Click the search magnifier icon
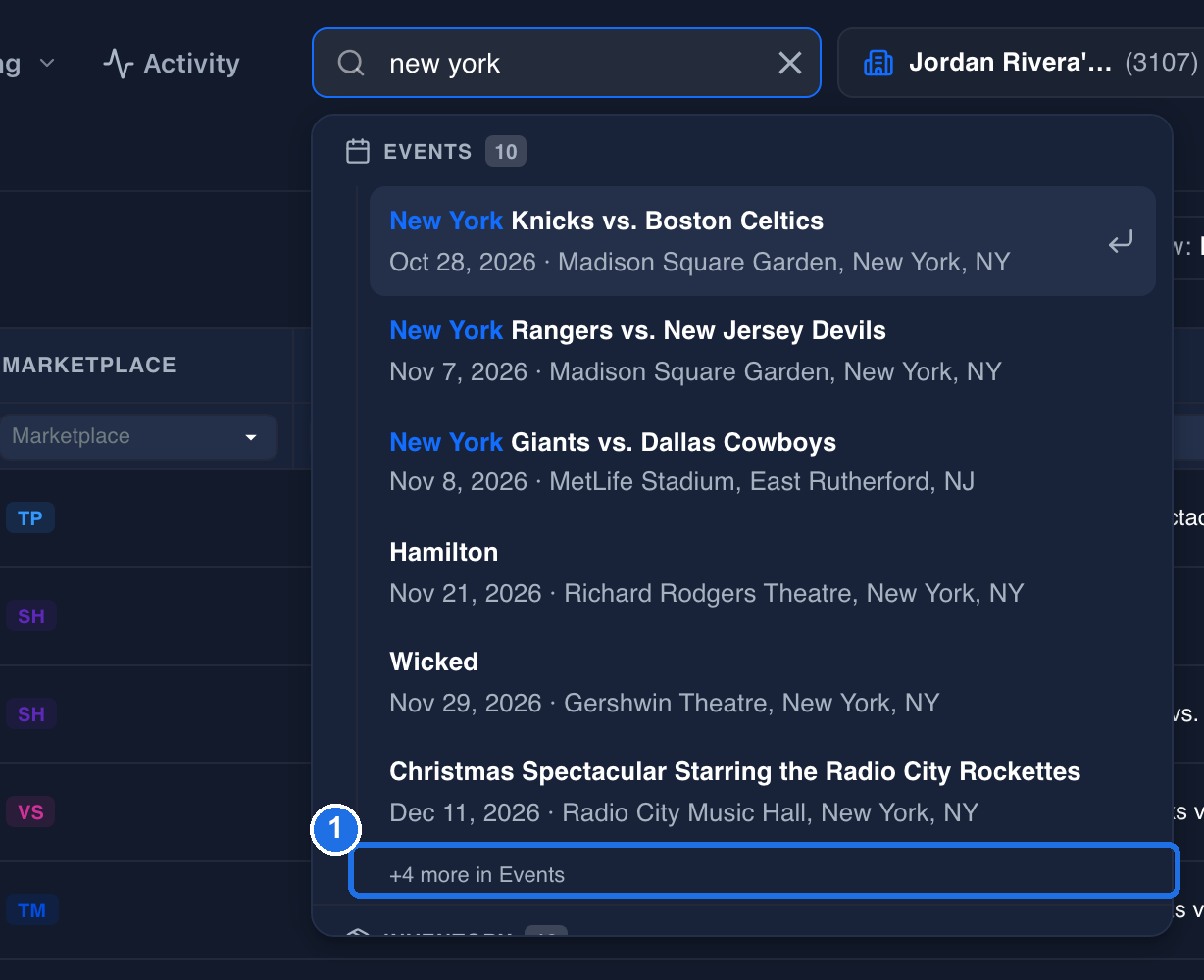Image resolution: width=1204 pixels, height=980 pixels. [351, 64]
